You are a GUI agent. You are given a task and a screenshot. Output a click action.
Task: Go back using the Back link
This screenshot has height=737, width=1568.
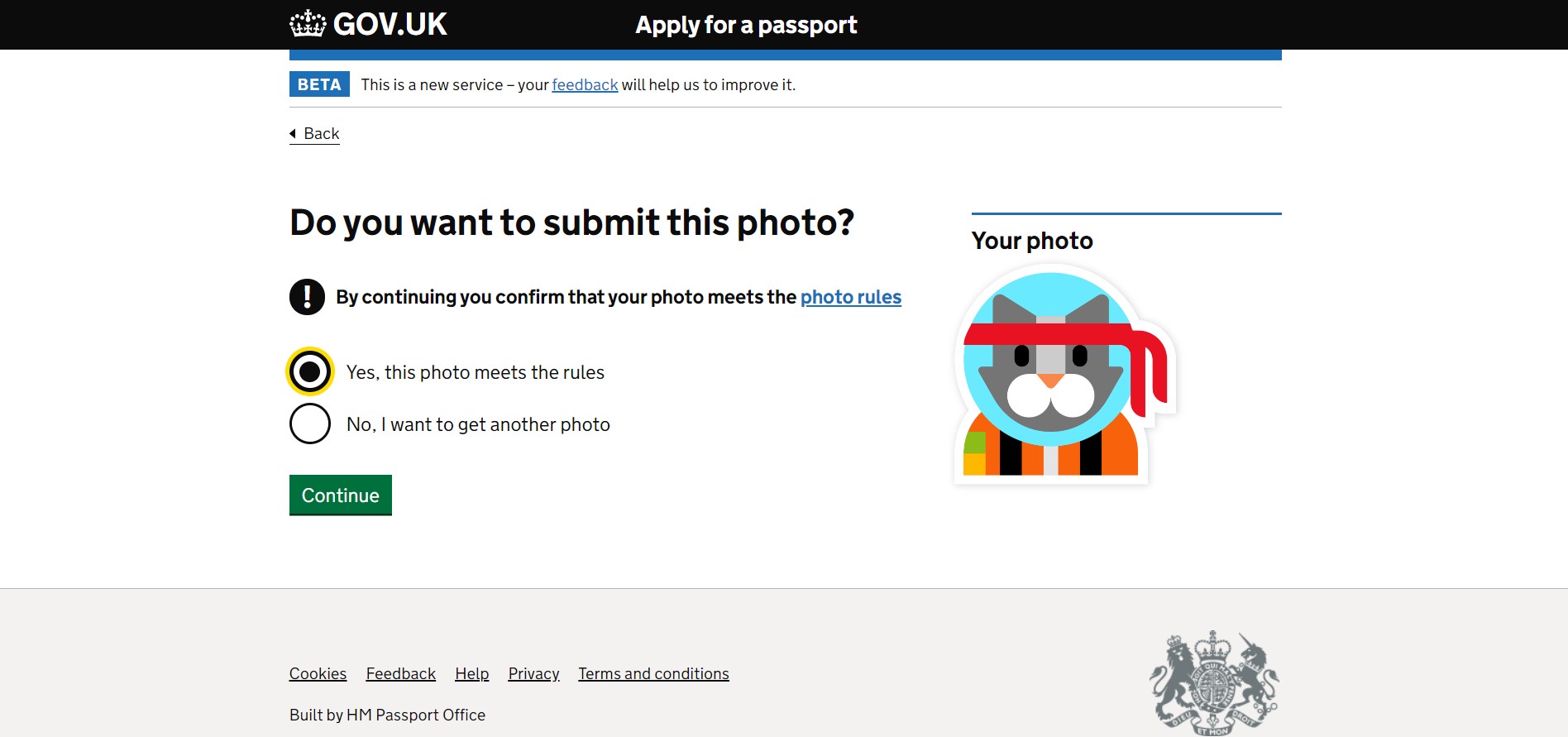[x=321, y=133]
